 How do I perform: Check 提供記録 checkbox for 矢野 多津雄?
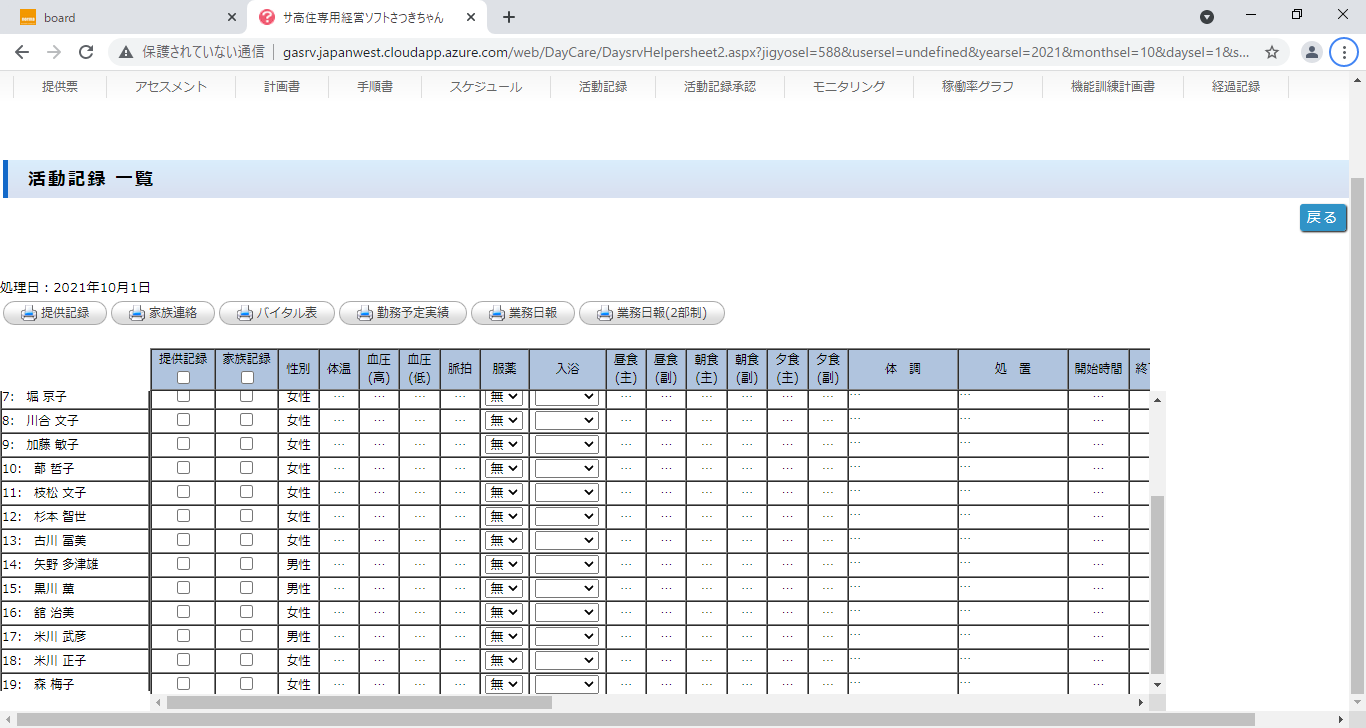pos(183,564)
